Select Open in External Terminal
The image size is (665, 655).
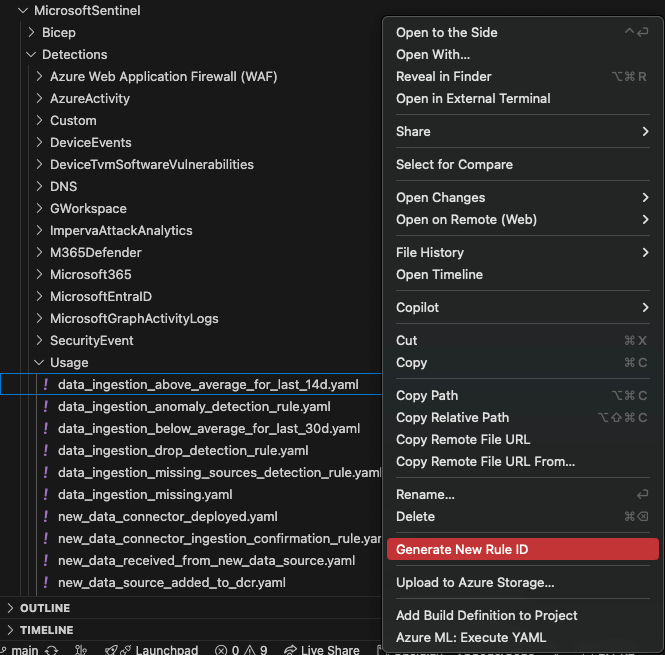pyautogui.click(x=522, y=99)
